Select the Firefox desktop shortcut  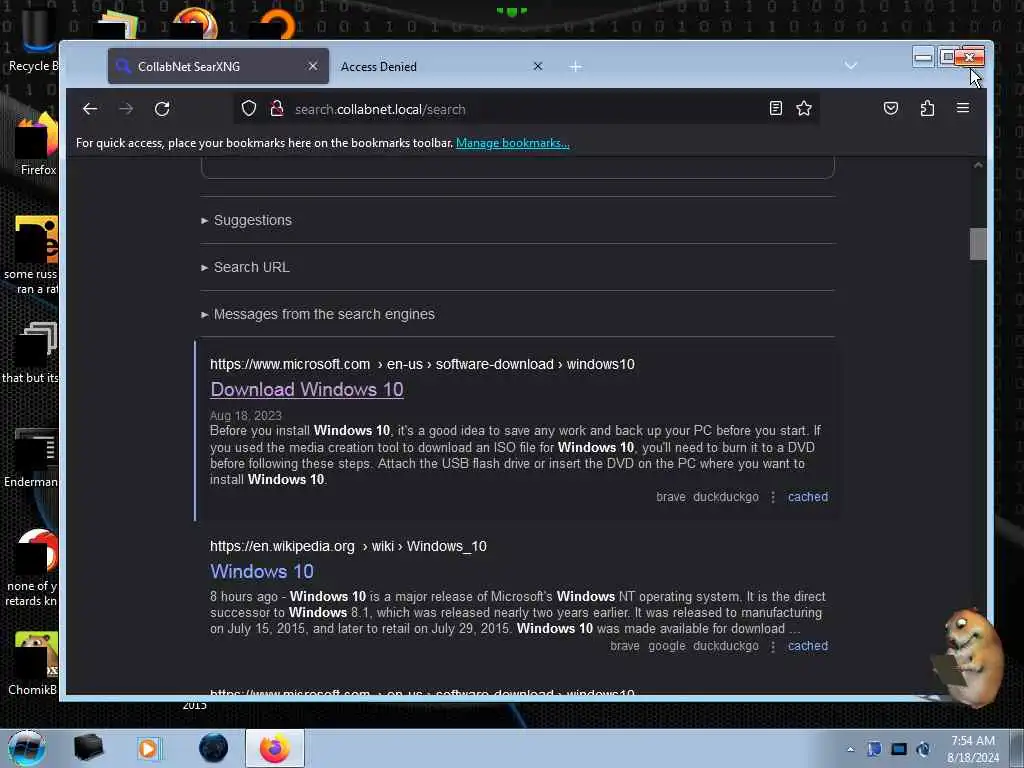(x=37, y=144)
